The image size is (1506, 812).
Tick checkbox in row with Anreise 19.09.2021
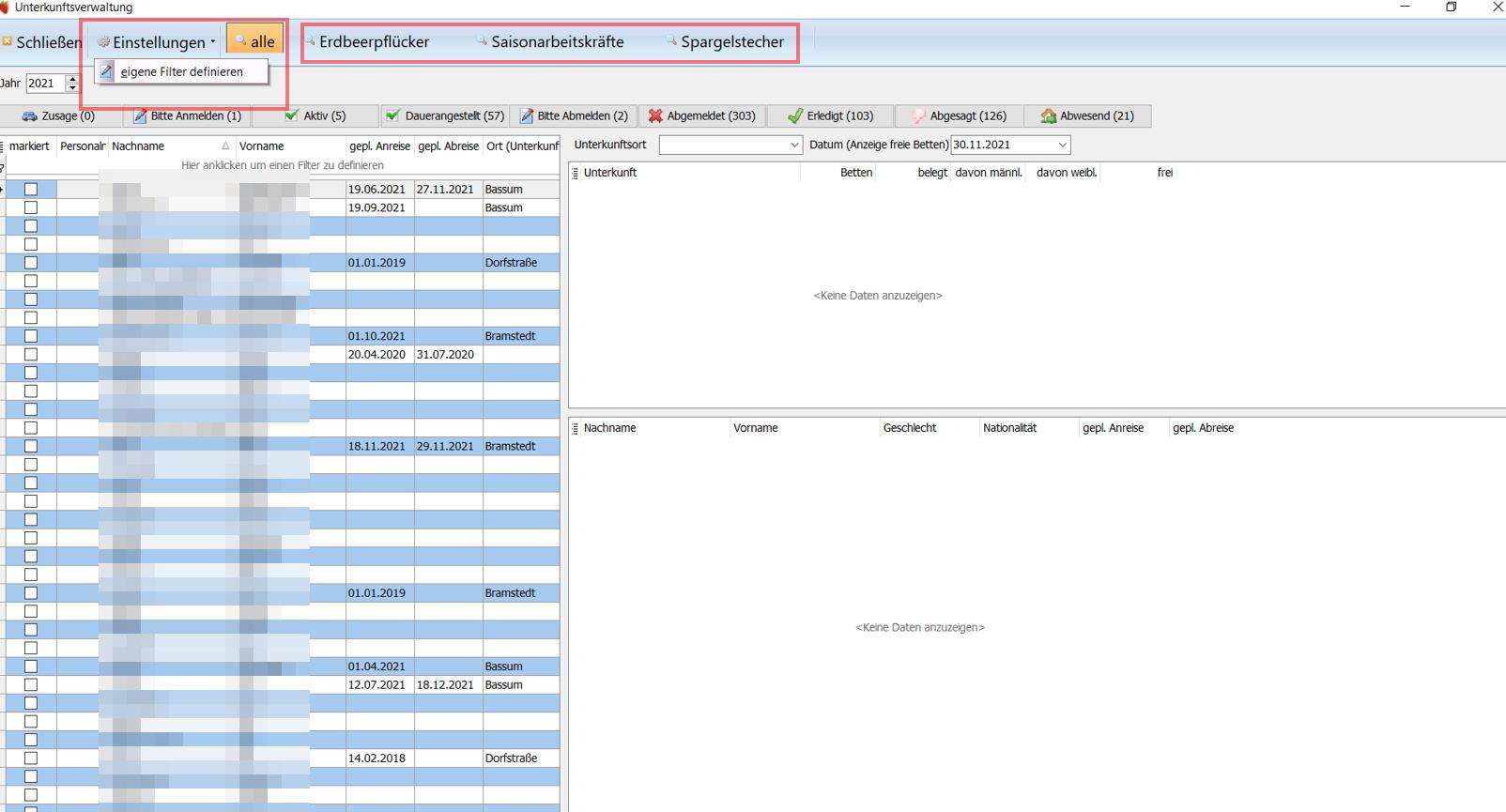[x=31, y=207]
